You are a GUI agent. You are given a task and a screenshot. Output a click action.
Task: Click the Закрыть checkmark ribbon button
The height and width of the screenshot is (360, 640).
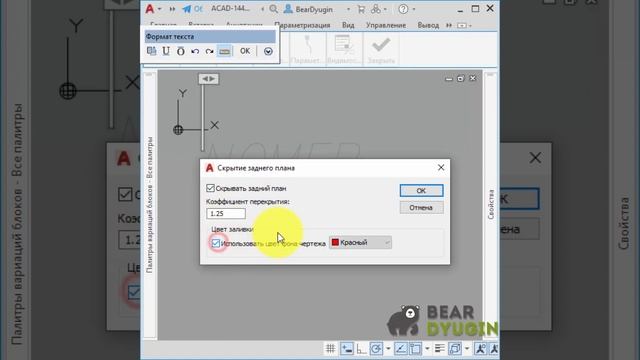tap(381, 50)
